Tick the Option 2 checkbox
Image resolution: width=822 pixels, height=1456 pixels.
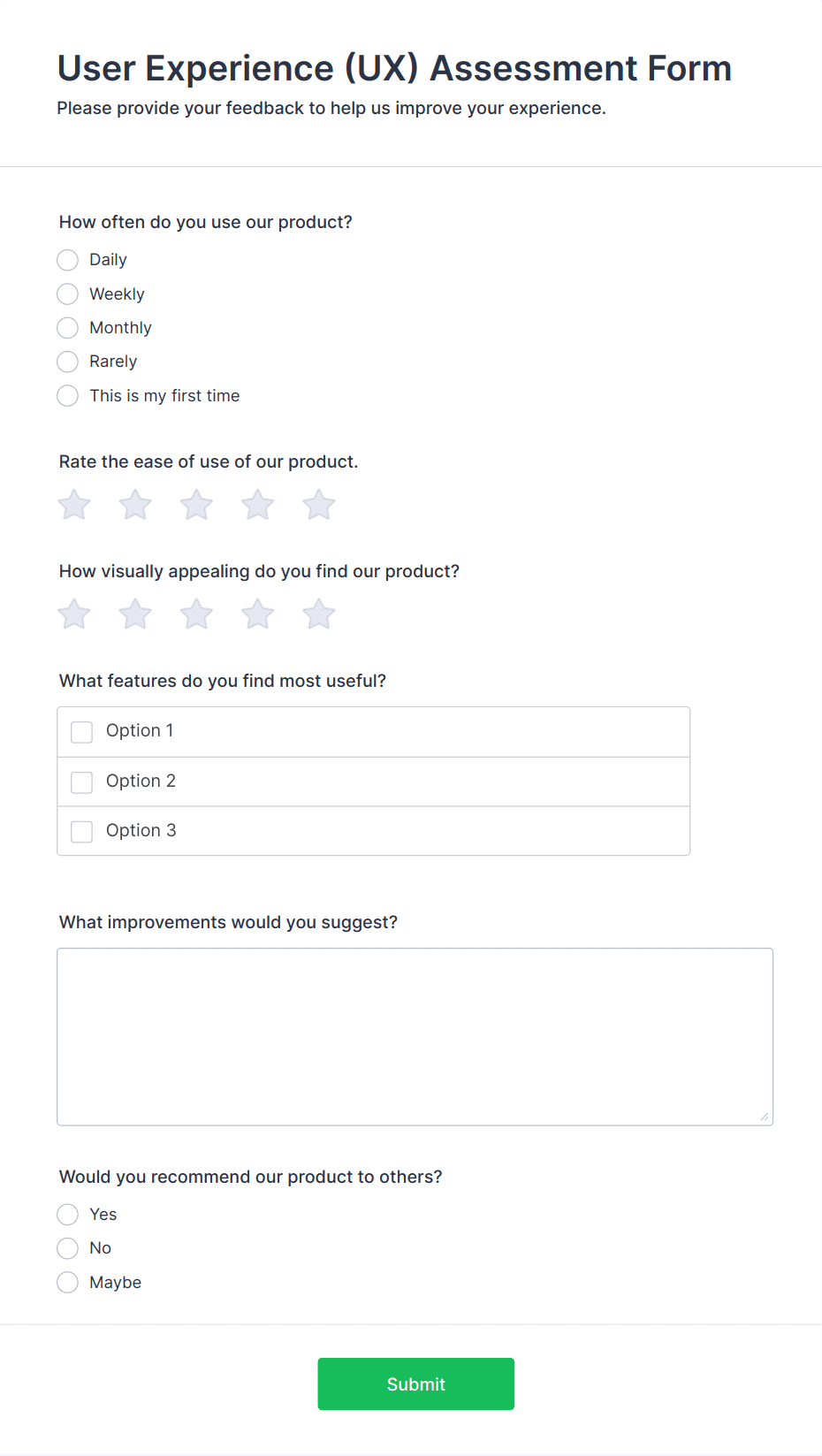click(x=82, y=782)
